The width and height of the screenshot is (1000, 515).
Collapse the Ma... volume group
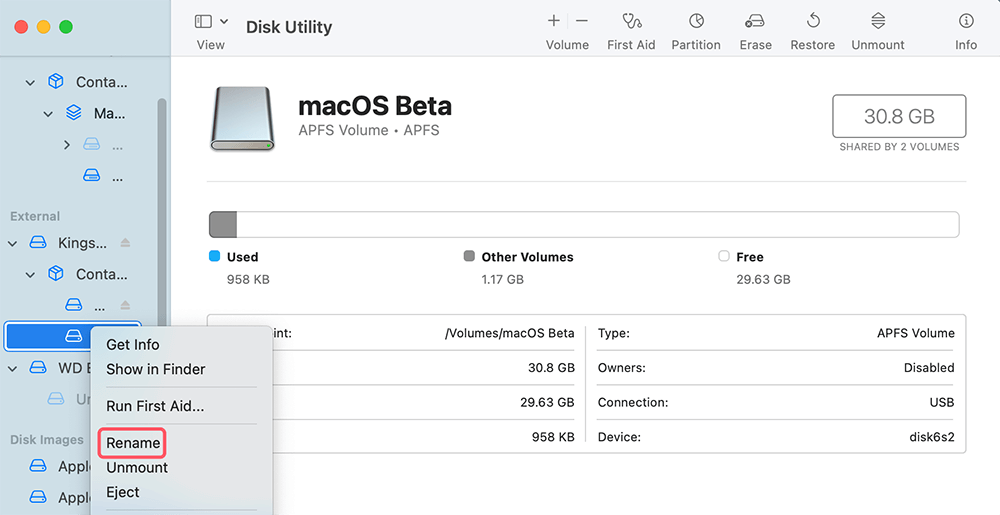(48, 114)
